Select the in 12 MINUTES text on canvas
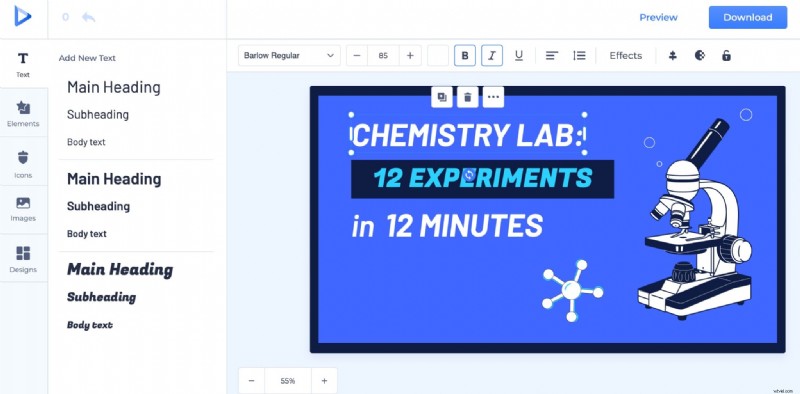 pos(447,226)
